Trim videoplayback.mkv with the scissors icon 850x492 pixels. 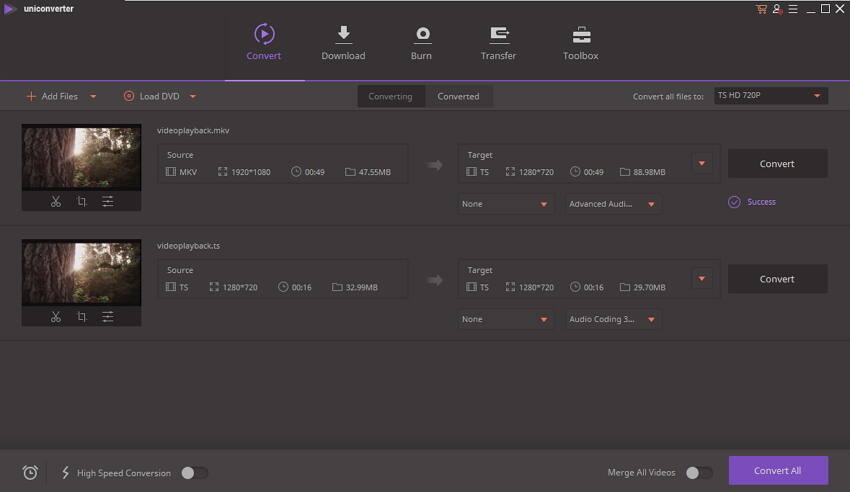coord(55,202)
